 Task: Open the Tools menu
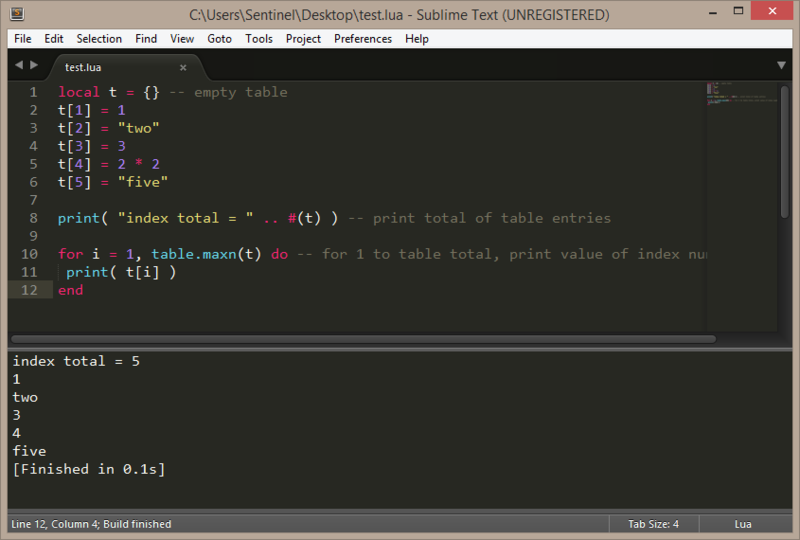point(259,39)
